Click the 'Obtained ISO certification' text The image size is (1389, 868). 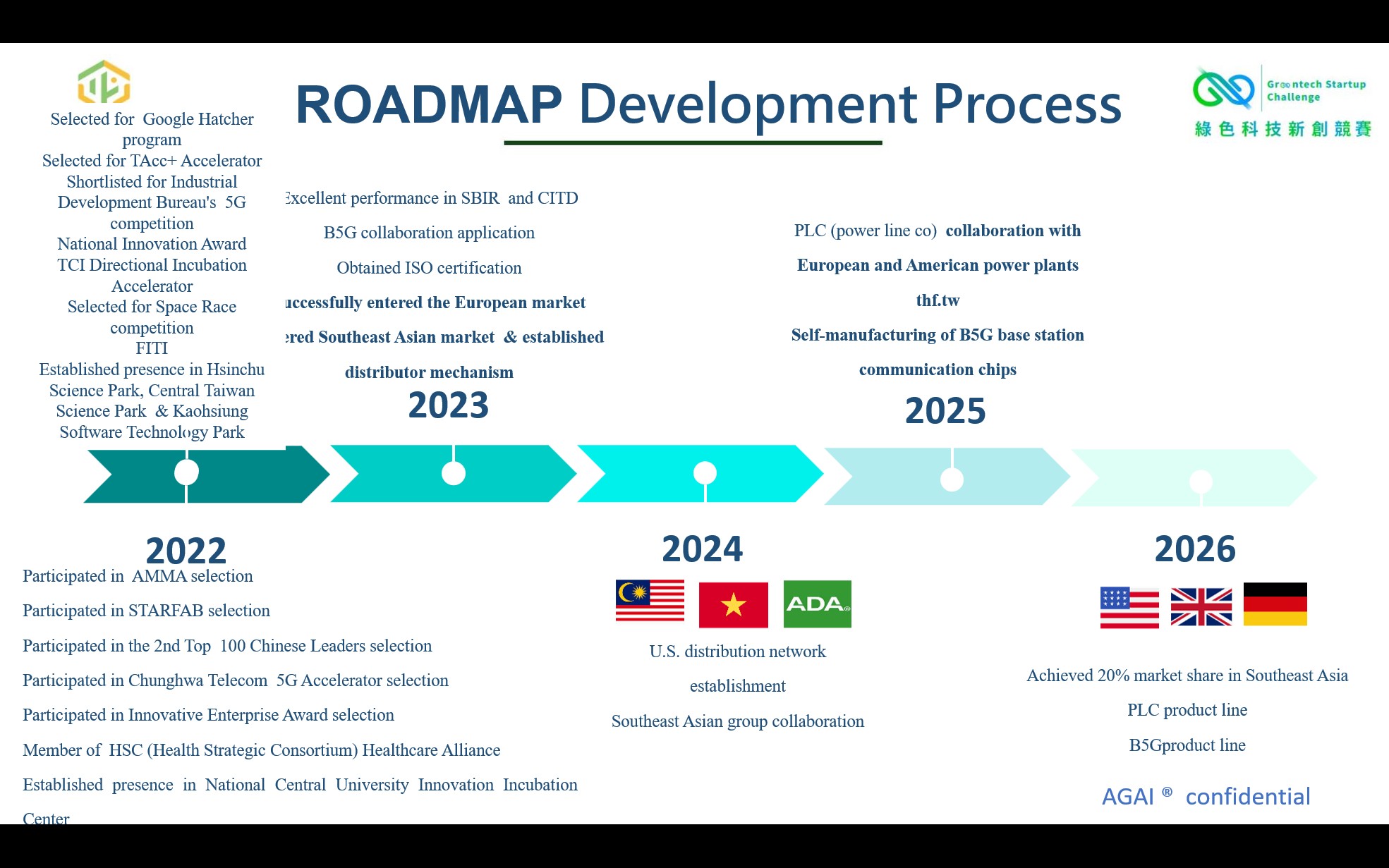[x=429, y=268]
